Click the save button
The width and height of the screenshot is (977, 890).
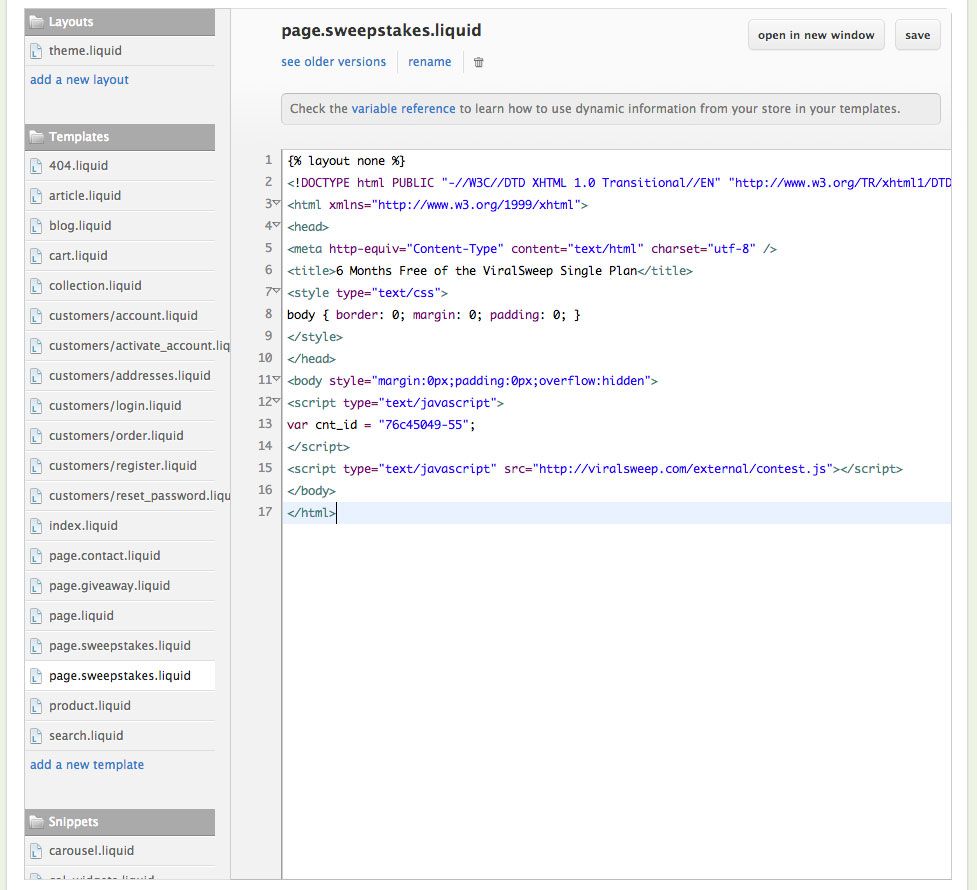[x=917, y=36]
